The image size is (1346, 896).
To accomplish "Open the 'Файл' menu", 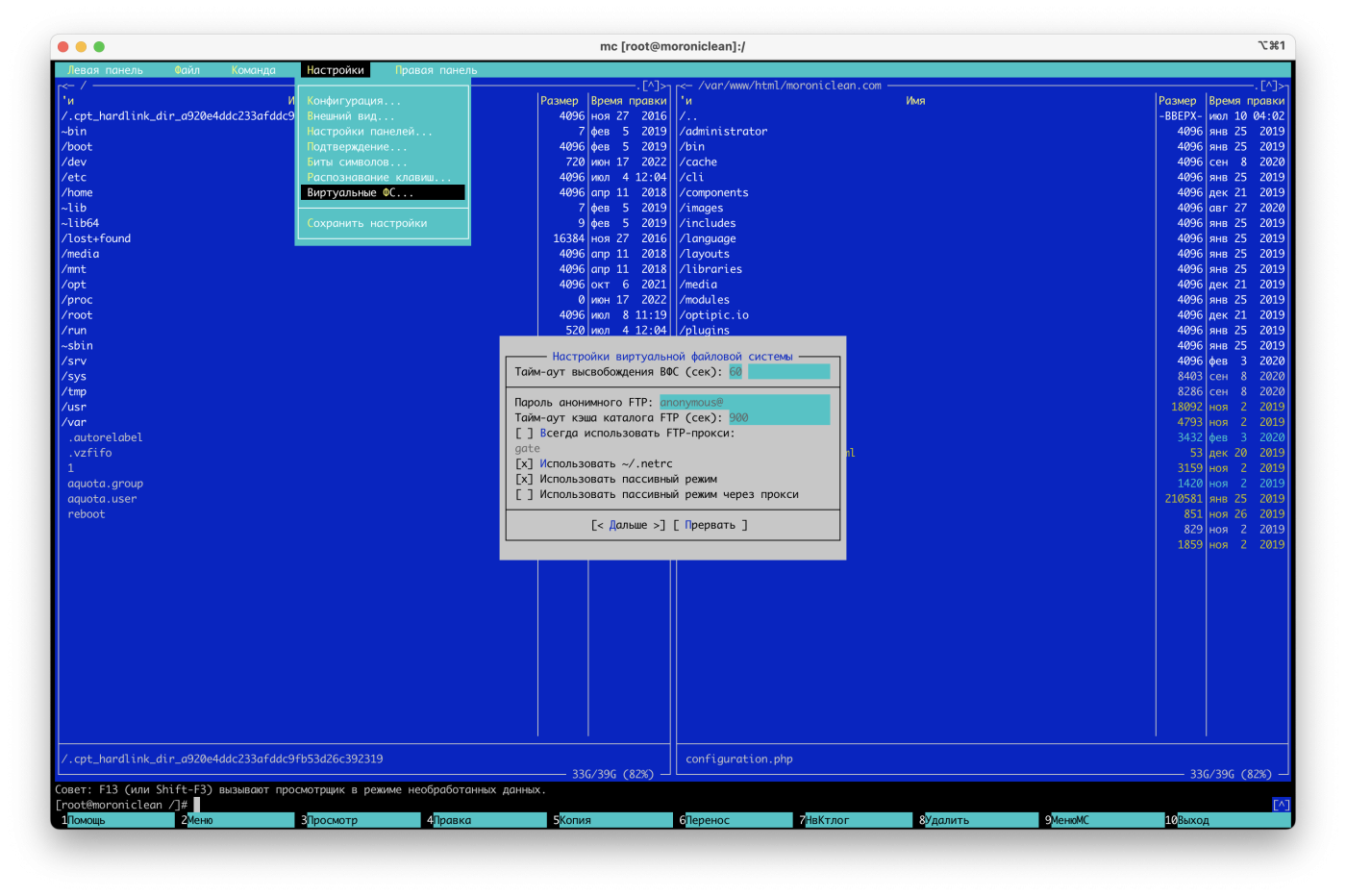I will point(187,70).
